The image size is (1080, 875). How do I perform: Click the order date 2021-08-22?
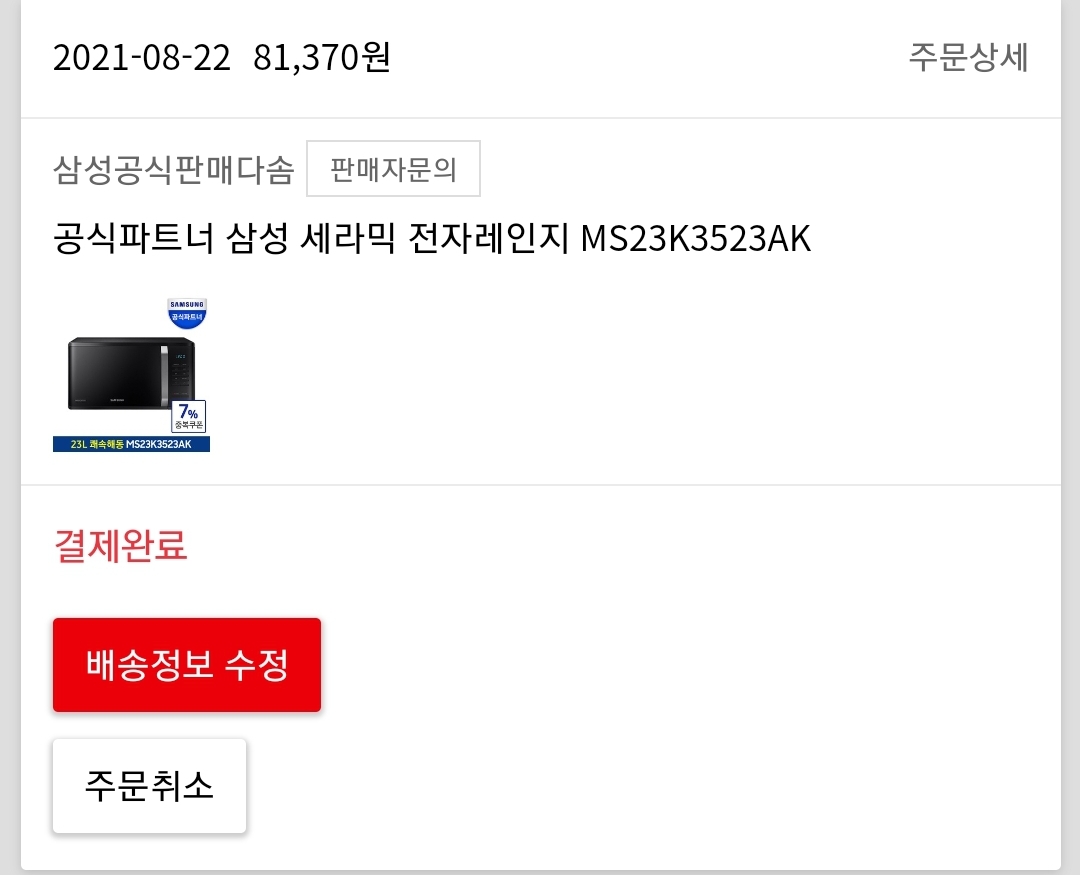[142, 57]
